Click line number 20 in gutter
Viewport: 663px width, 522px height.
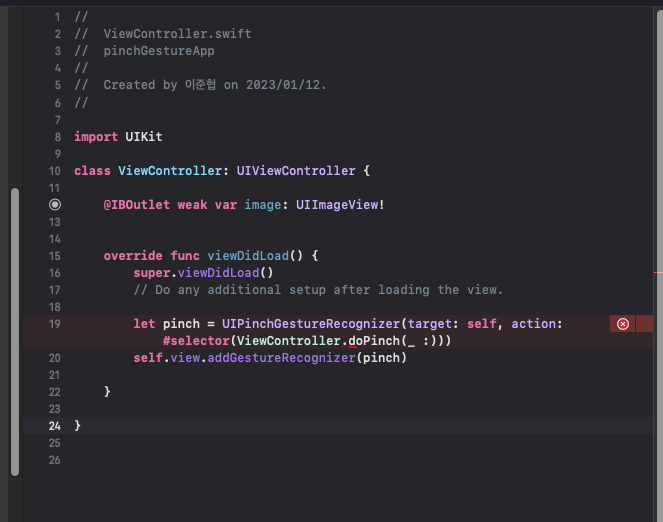(x=55, y=358)
